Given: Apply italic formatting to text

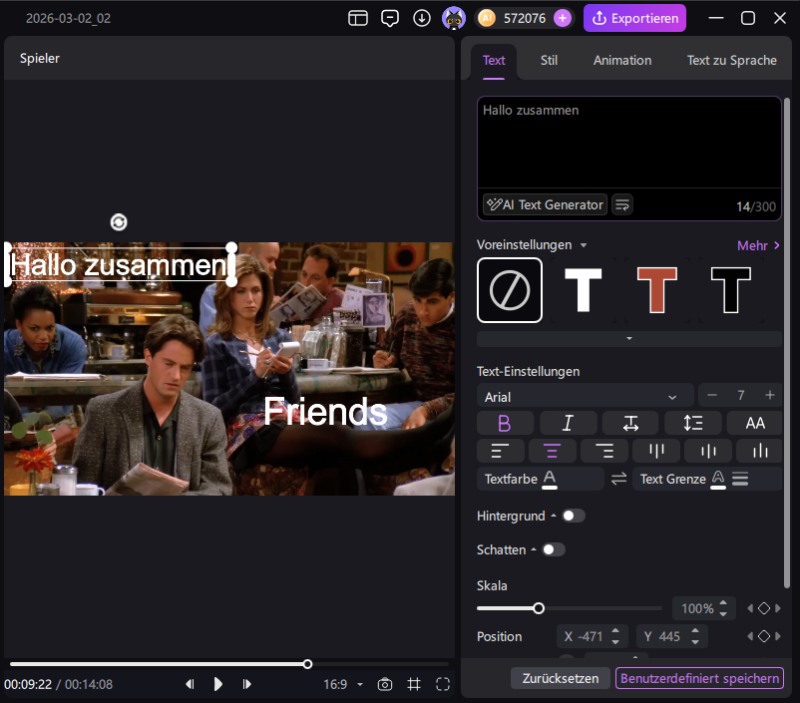Looking at the screenshot, I should click(567, 423).
